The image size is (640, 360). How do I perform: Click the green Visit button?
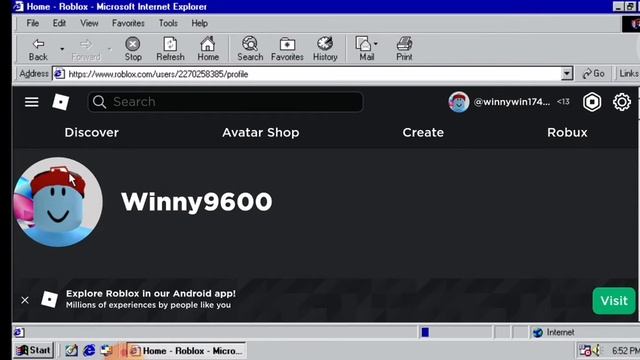614,301
